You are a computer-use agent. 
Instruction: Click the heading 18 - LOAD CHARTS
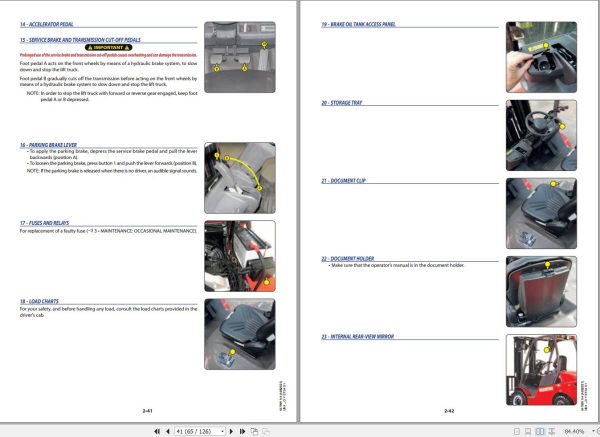point(39,301)
